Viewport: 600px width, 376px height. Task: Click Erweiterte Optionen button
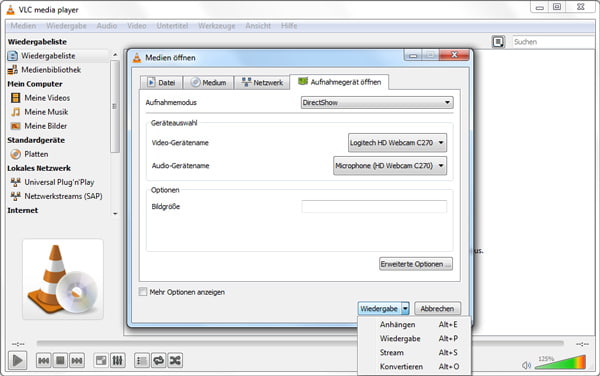[416, 264]
